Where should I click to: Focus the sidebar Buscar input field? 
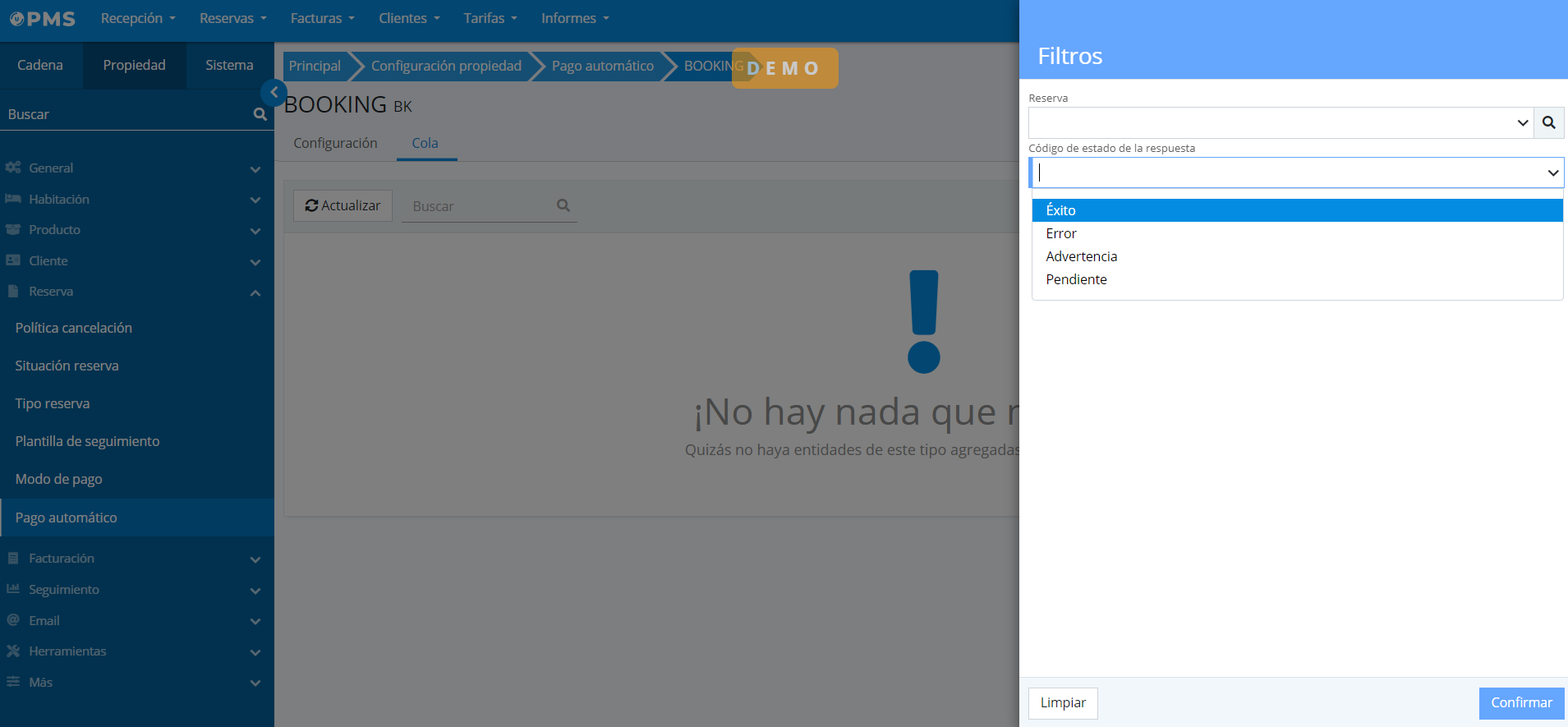click(123, 115)
